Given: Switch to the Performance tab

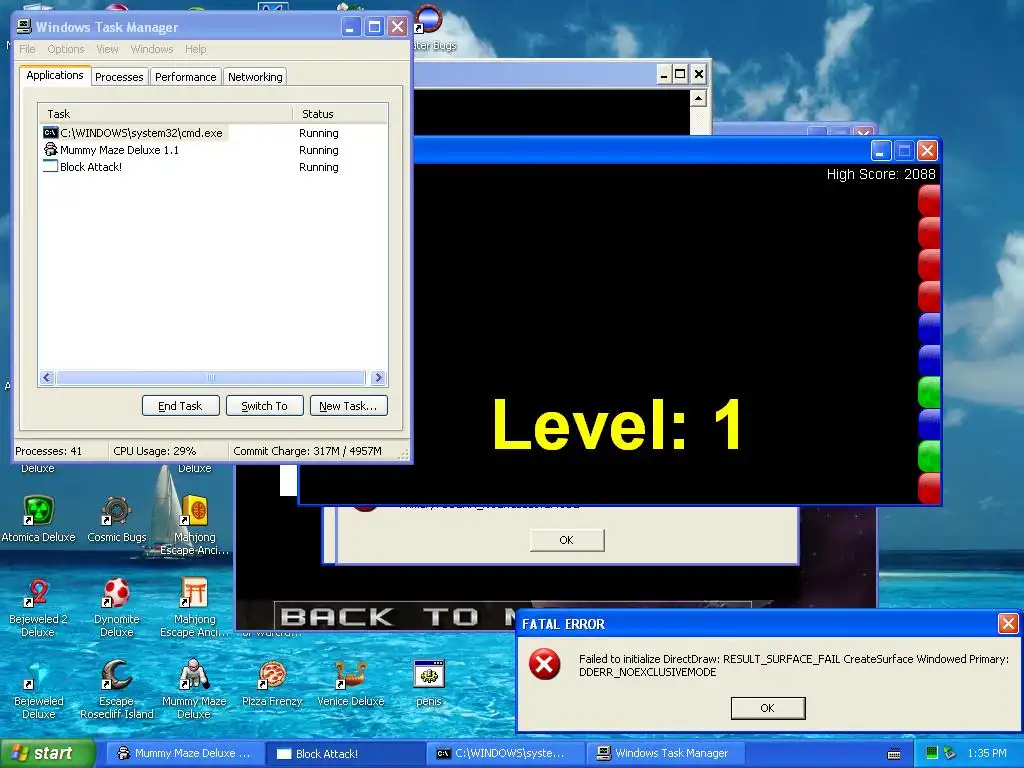Looking at the screenshot, I should point(185,76).
